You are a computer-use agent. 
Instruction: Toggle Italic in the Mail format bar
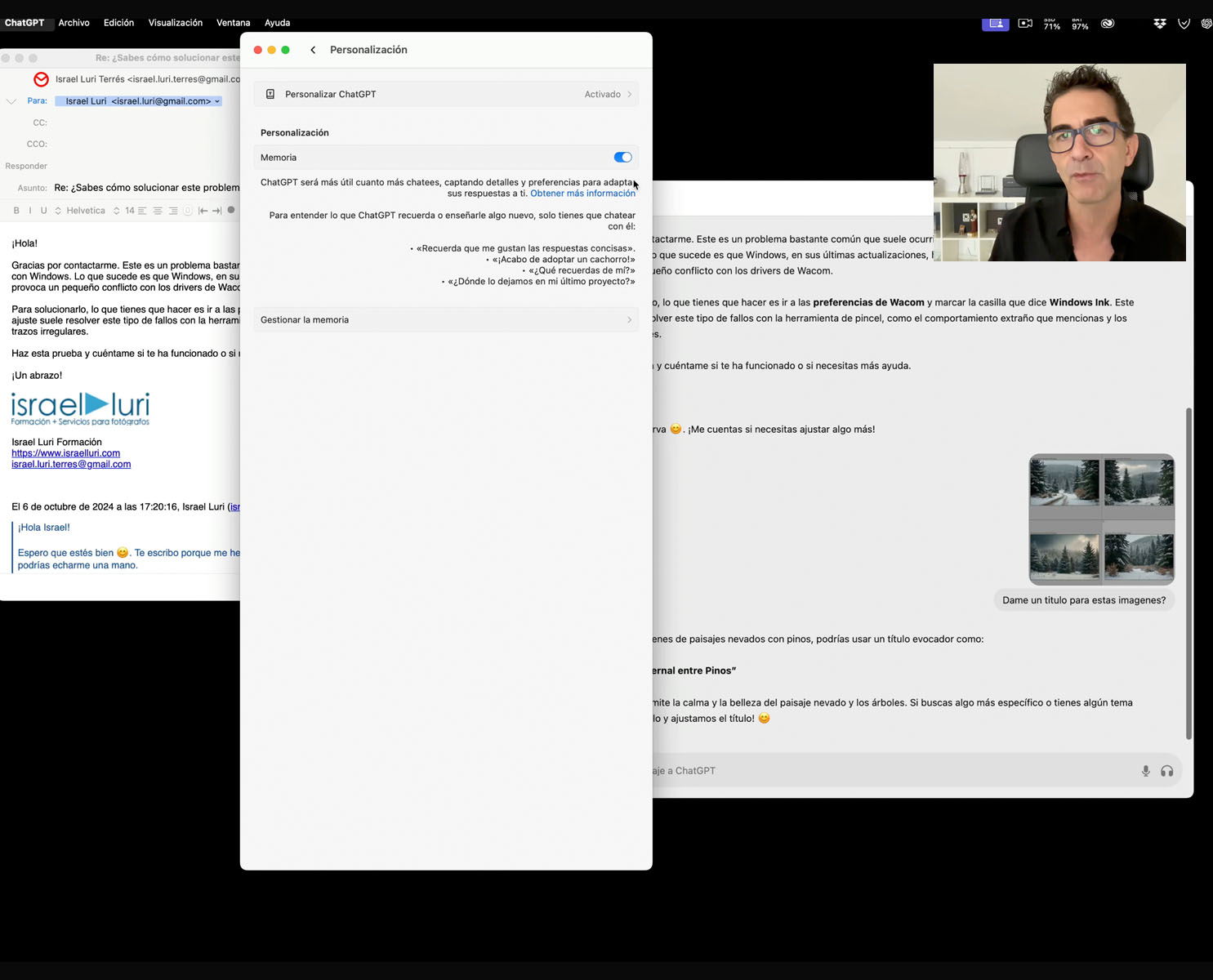30,211
